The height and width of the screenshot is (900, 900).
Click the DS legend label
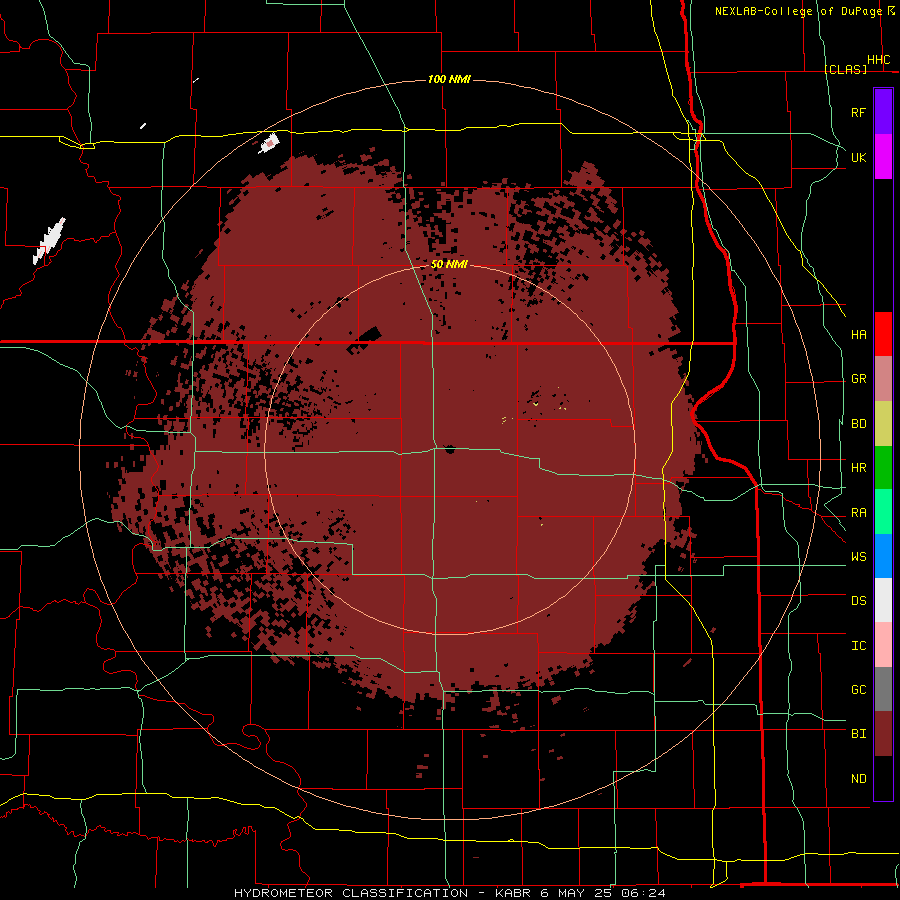click(x=858, y=601)
